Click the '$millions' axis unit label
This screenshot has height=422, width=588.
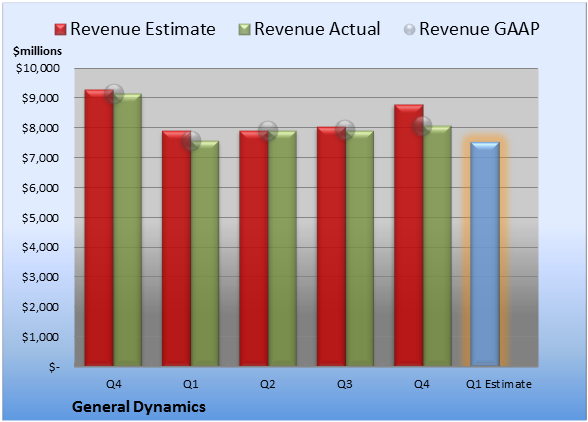37,51
